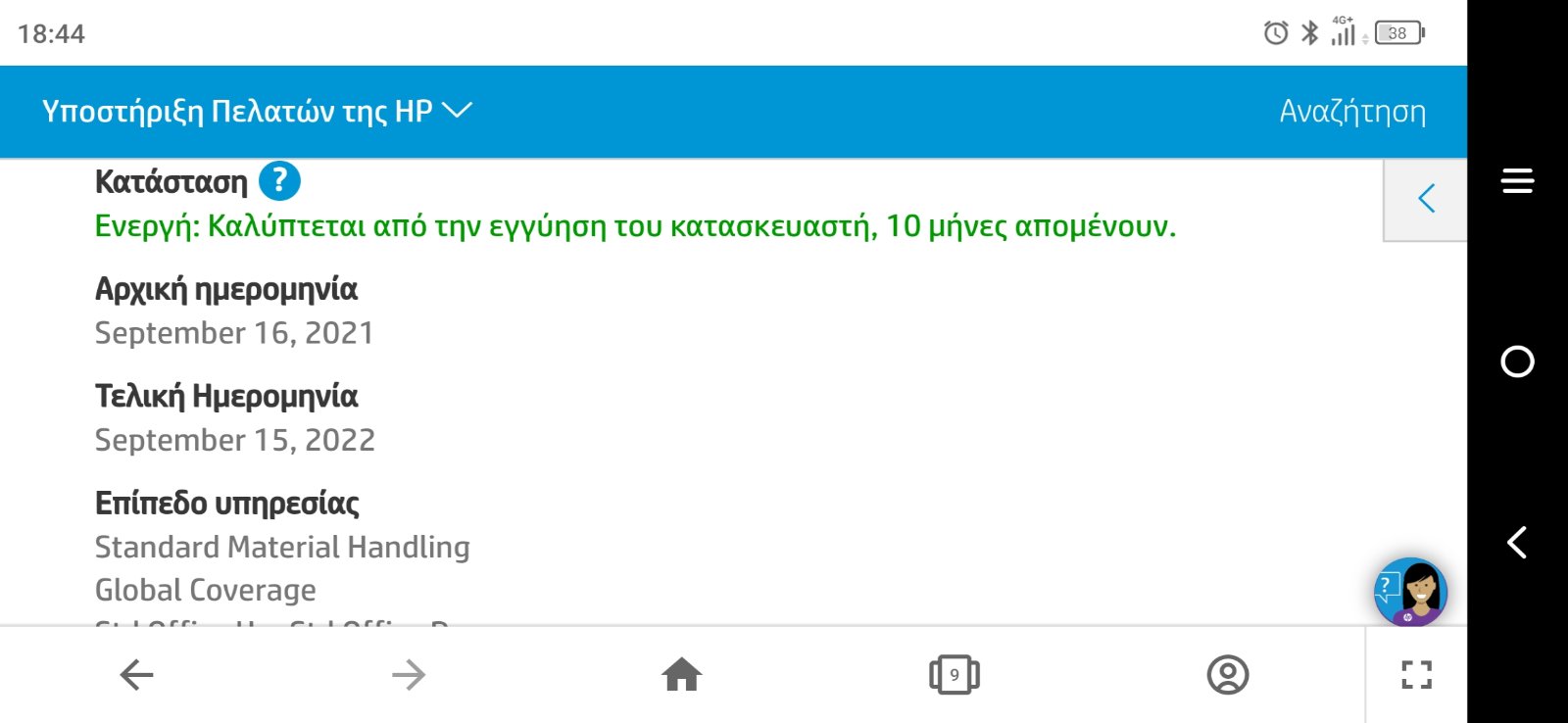Tap the alarm icon in the status bar

click(x=1276, y=33)
